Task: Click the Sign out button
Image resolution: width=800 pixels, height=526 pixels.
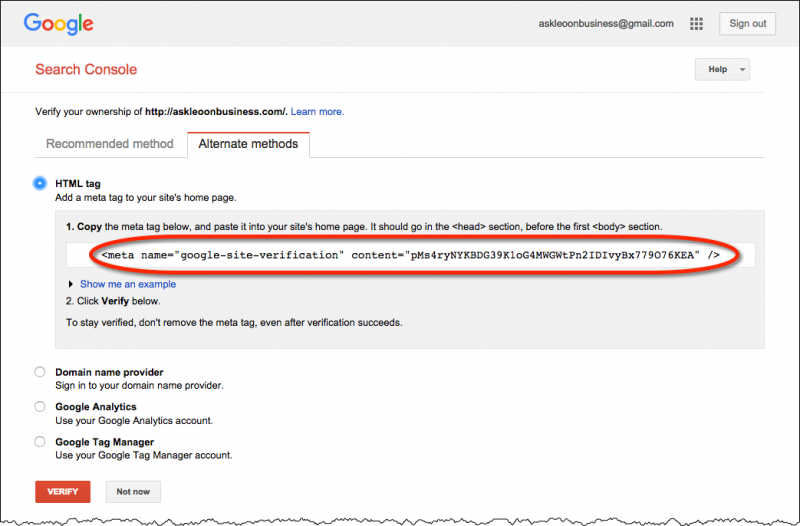Action: tap(747, 23)
